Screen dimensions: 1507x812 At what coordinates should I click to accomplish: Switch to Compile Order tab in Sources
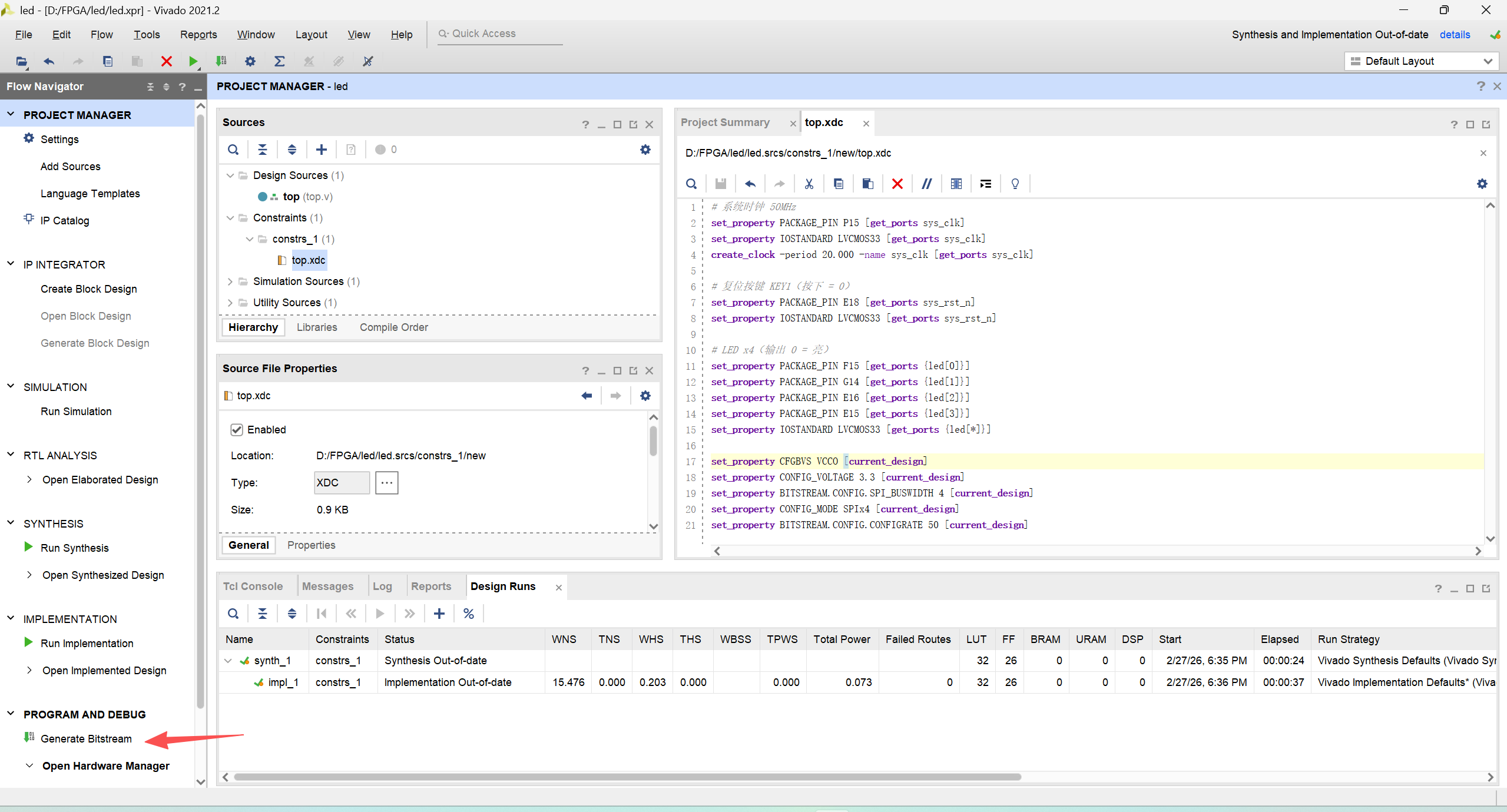pyautogui.click(x=393, y=327)
